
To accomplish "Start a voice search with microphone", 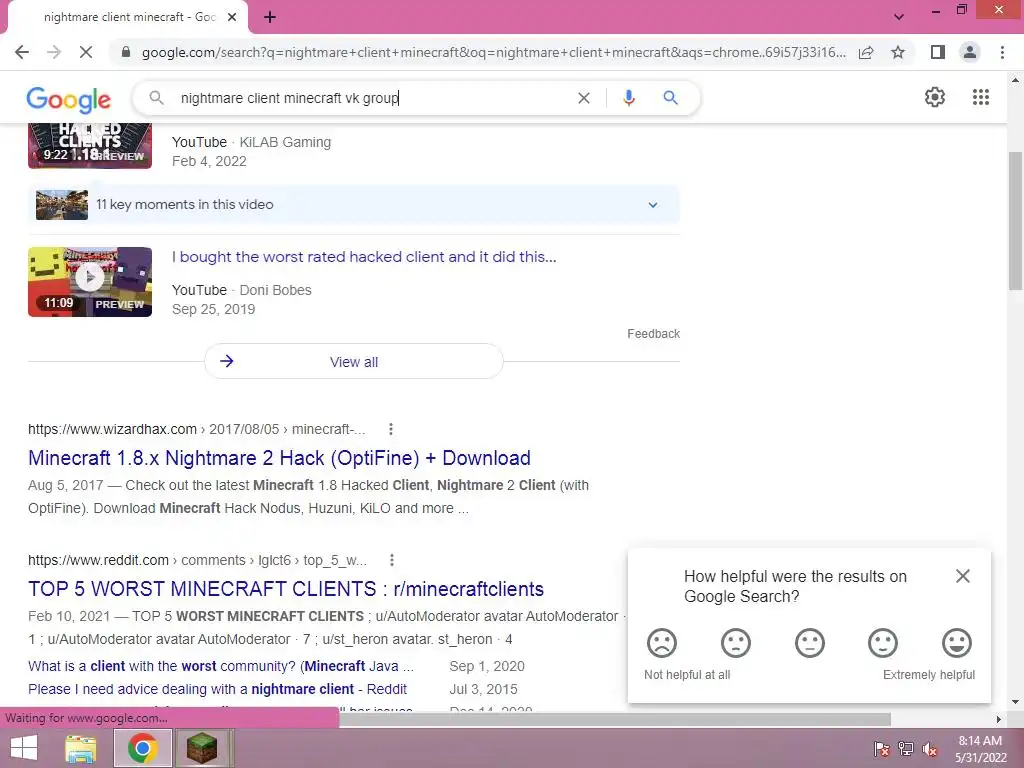I will point(629,98).
